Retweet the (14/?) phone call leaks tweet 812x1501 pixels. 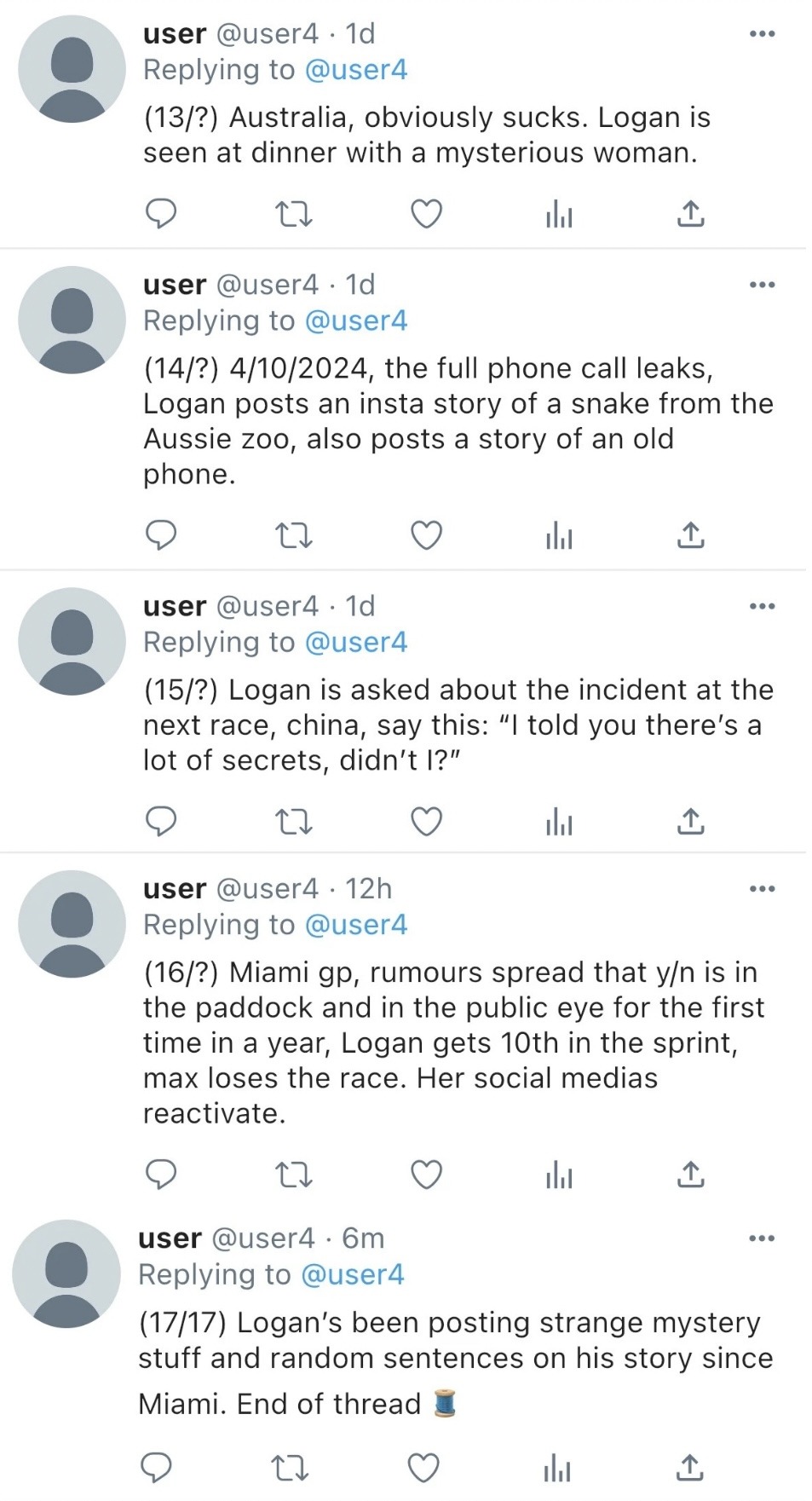[x=294, y=535]
